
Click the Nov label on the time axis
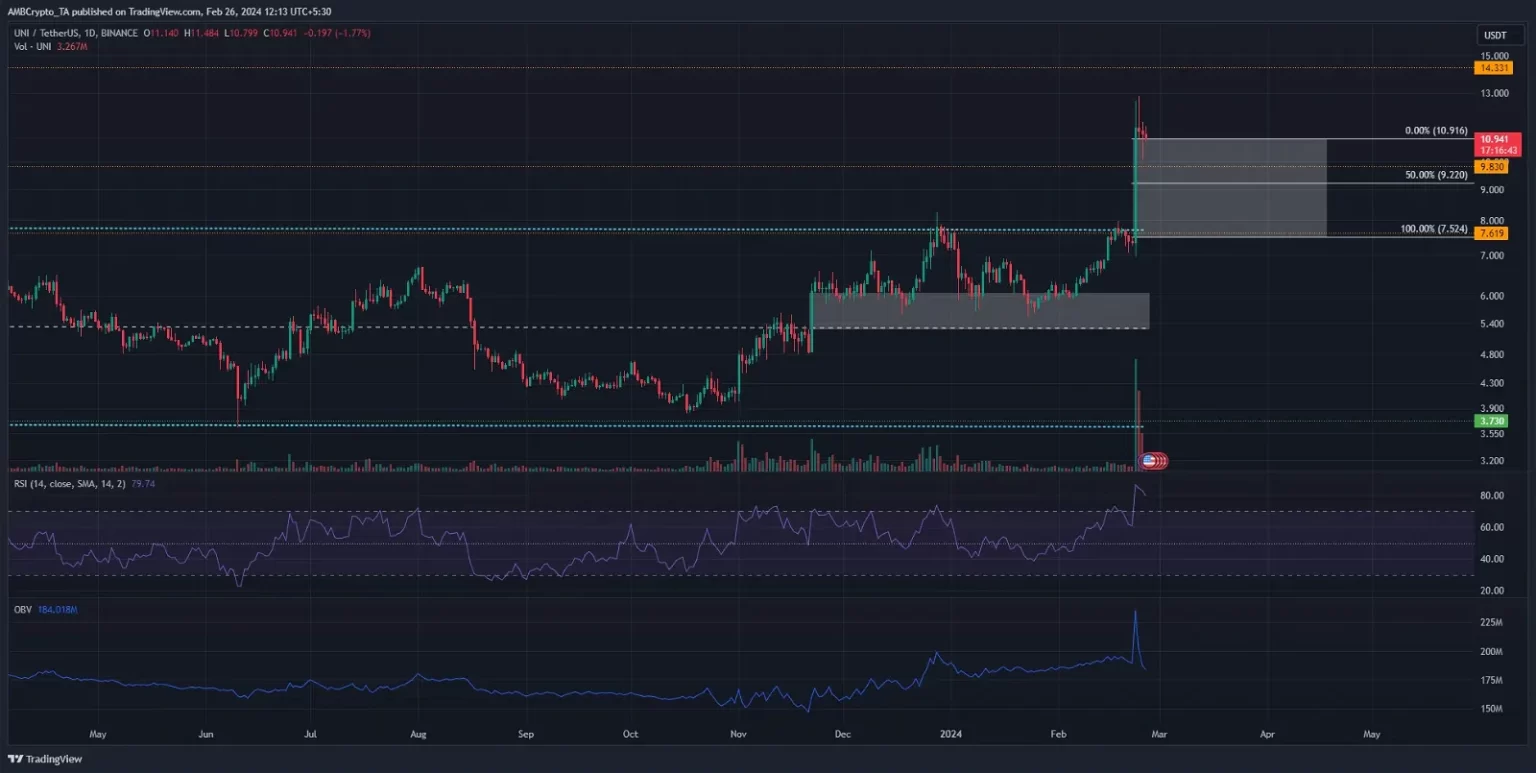pyautogui.click(x=739, y=734)
